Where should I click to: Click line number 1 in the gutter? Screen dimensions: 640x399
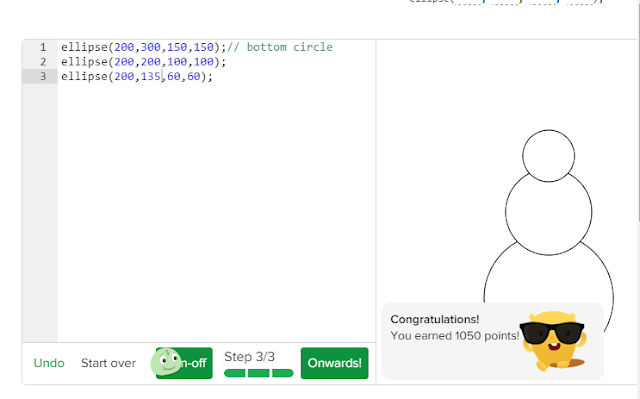[x=43, y=47]
